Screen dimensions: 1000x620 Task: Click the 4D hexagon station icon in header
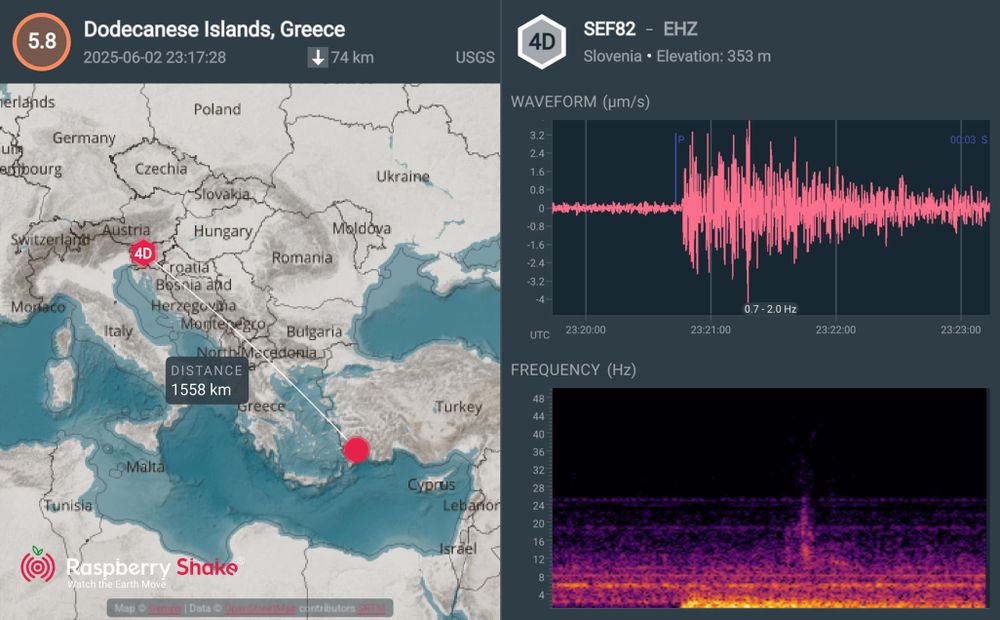click(x=541, y=42)
